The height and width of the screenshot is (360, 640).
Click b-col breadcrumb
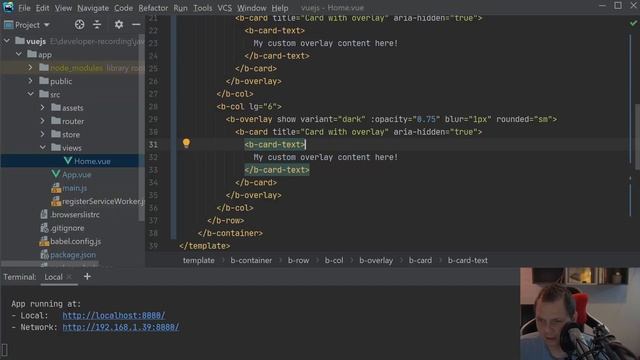(x=334, y=260)
